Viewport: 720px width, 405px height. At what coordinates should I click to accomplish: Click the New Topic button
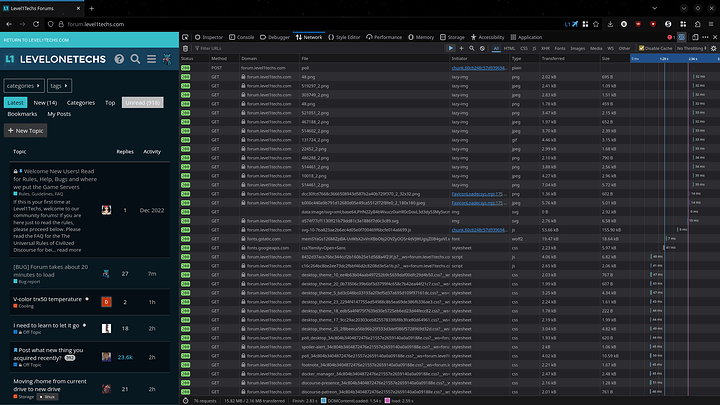pos(25,130)
